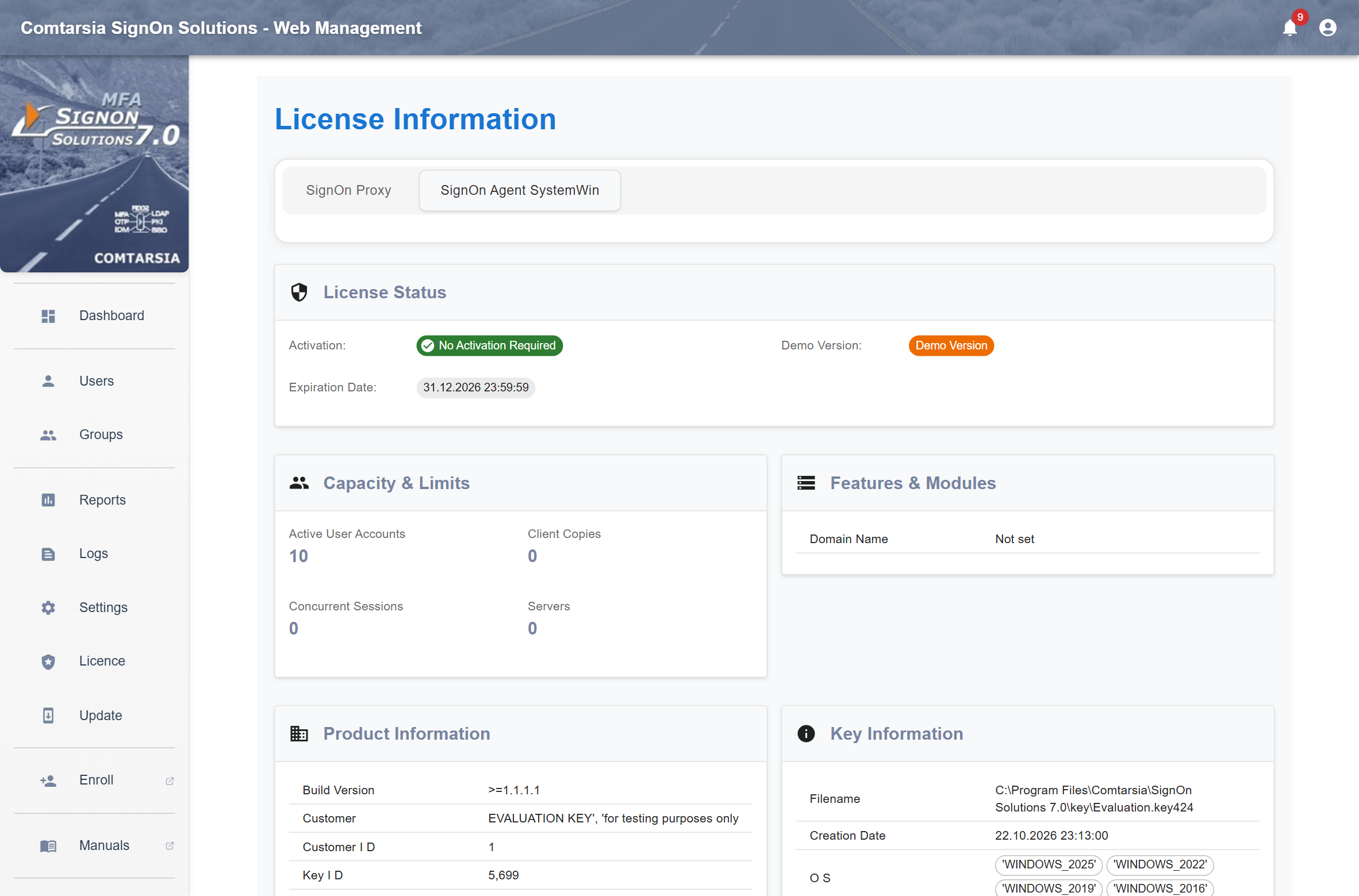Viewport: 1359px width, 896px height.
Task: Click the Enroll add-person icon
Action: [48, 780]
